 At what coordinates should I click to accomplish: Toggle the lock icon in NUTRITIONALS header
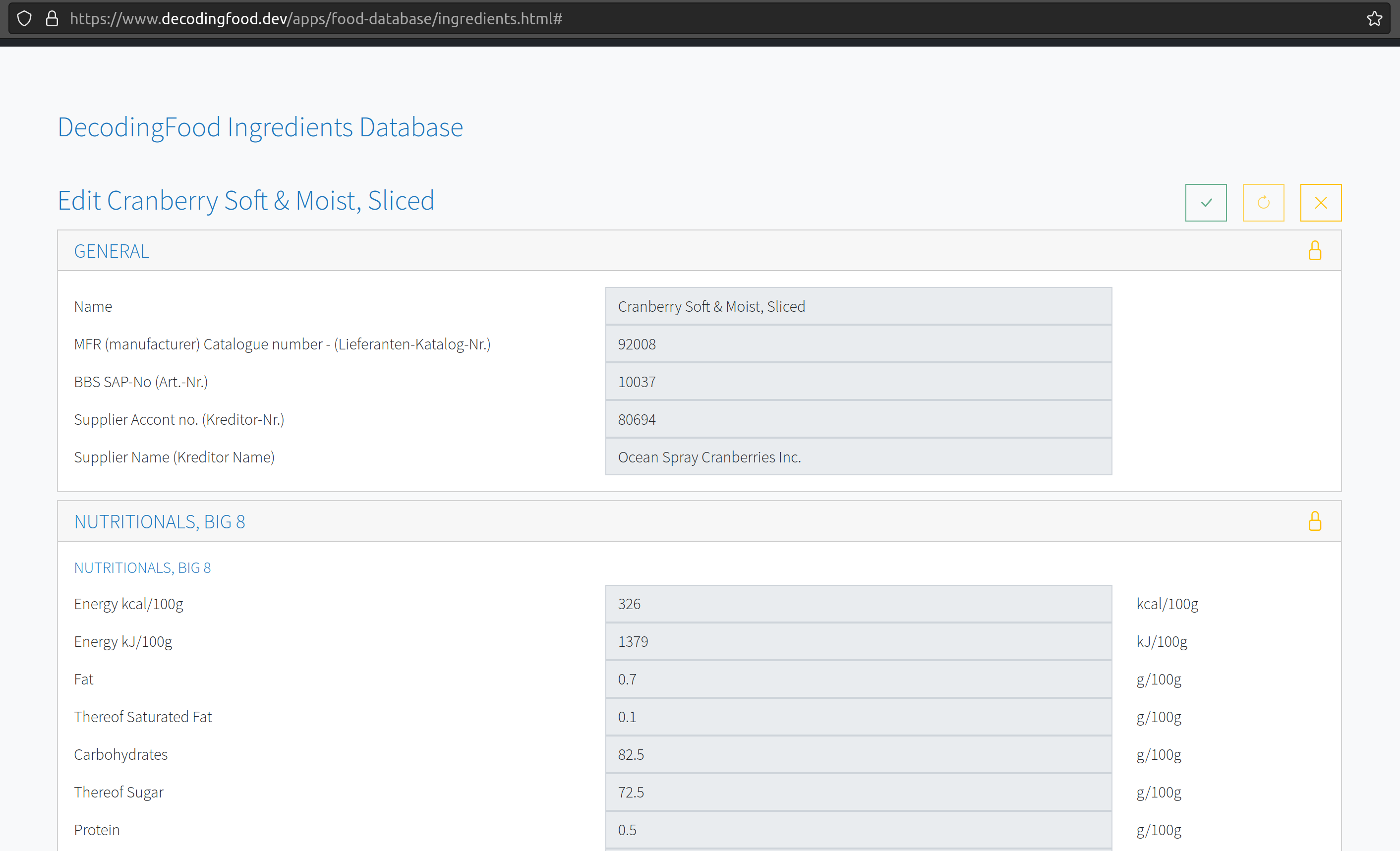pyautogui.click(x=1314, y=521)
